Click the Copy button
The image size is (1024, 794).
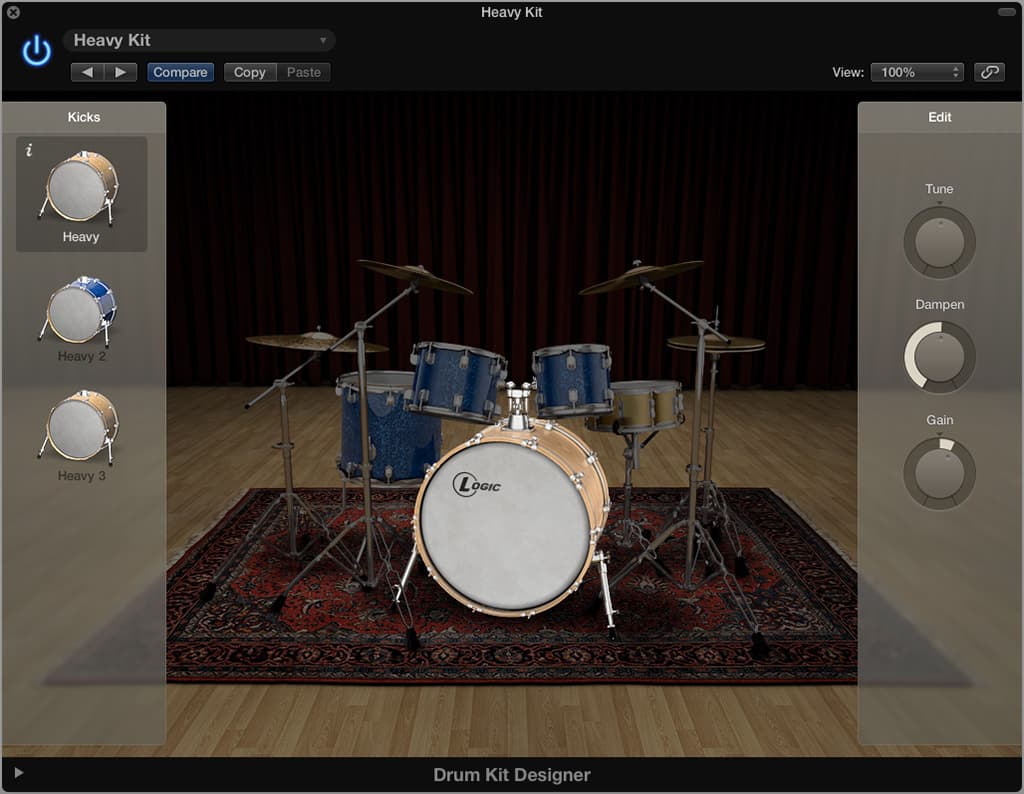pos(250,72)
